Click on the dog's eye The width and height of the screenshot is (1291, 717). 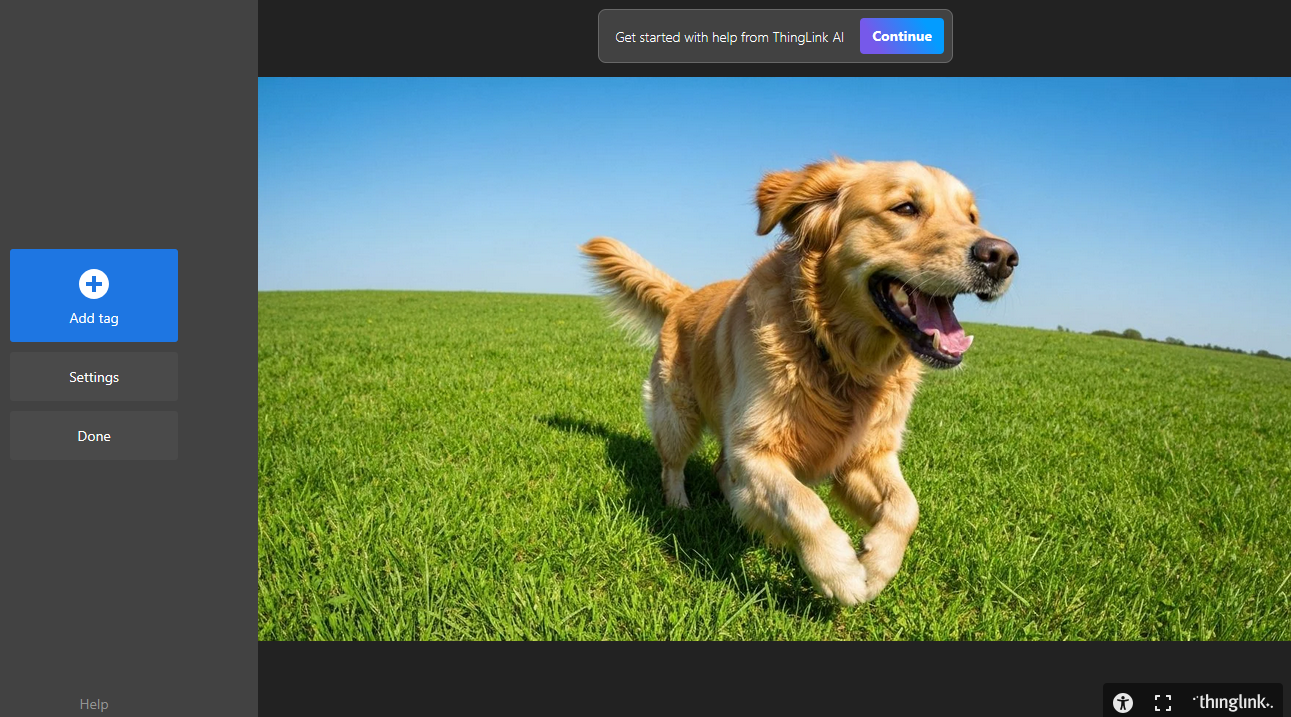point(906,209)
